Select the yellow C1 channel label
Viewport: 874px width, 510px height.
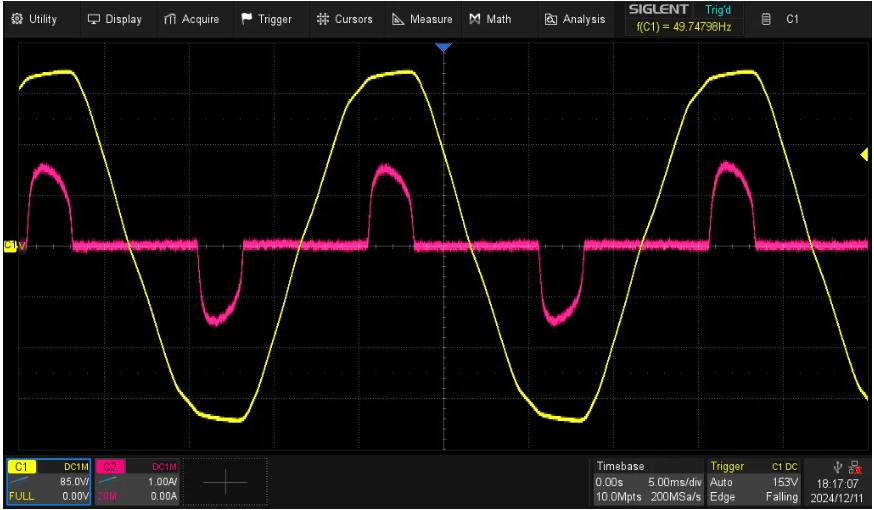tap(22, 467)
